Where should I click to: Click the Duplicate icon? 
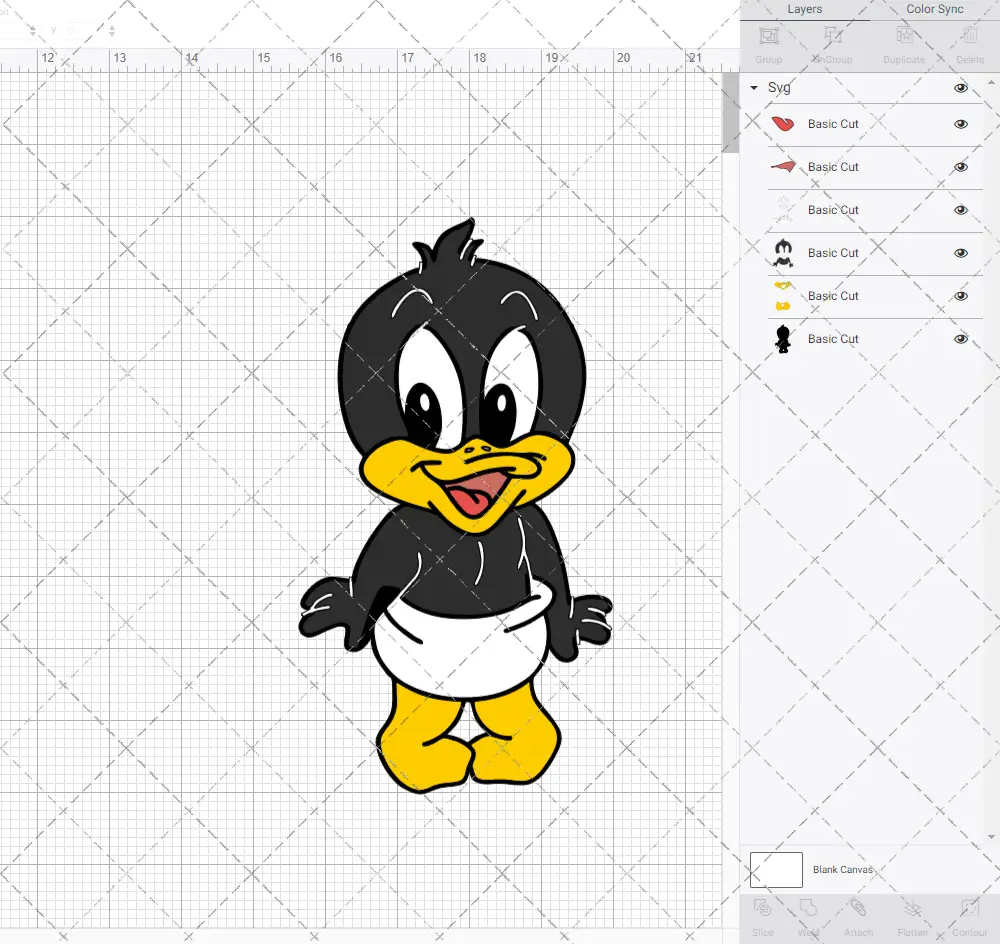pyautogui.click(x=904, y=36)
